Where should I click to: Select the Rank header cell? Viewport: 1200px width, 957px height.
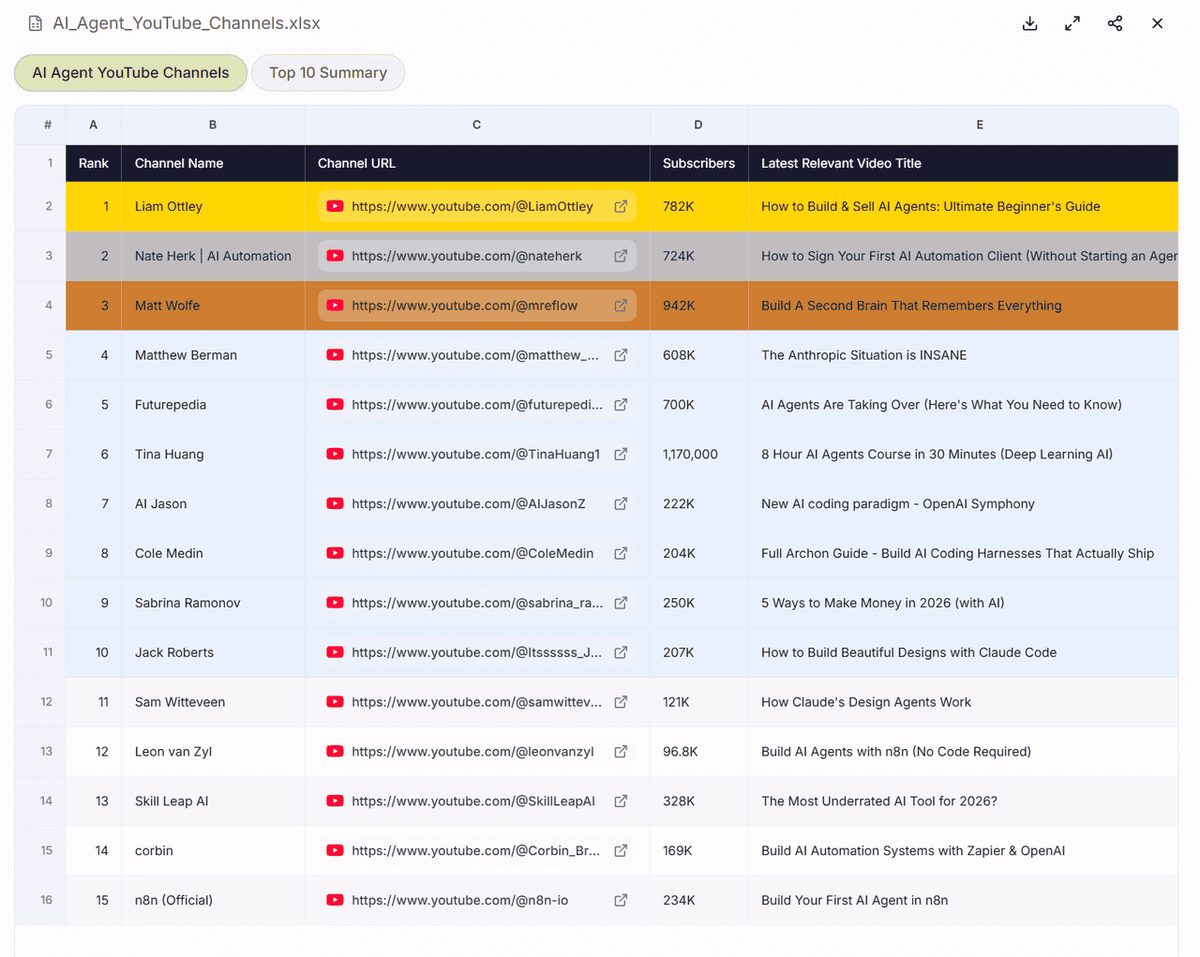coord(94,163)
